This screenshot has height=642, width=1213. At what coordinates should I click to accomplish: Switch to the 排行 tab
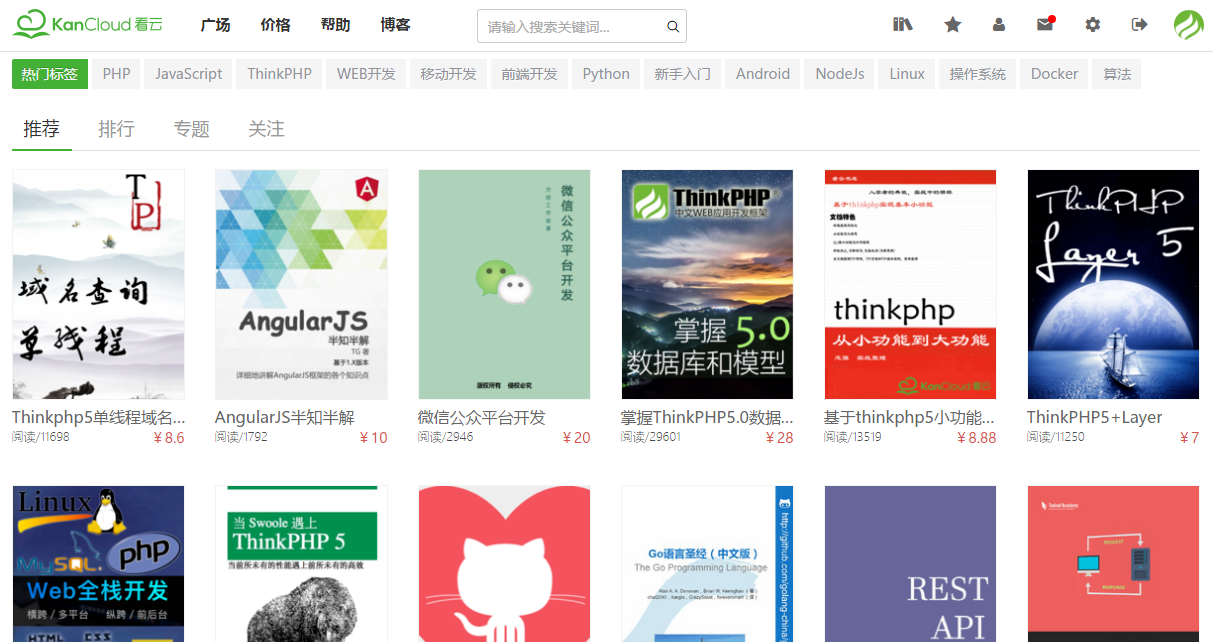tap(116, 129)
